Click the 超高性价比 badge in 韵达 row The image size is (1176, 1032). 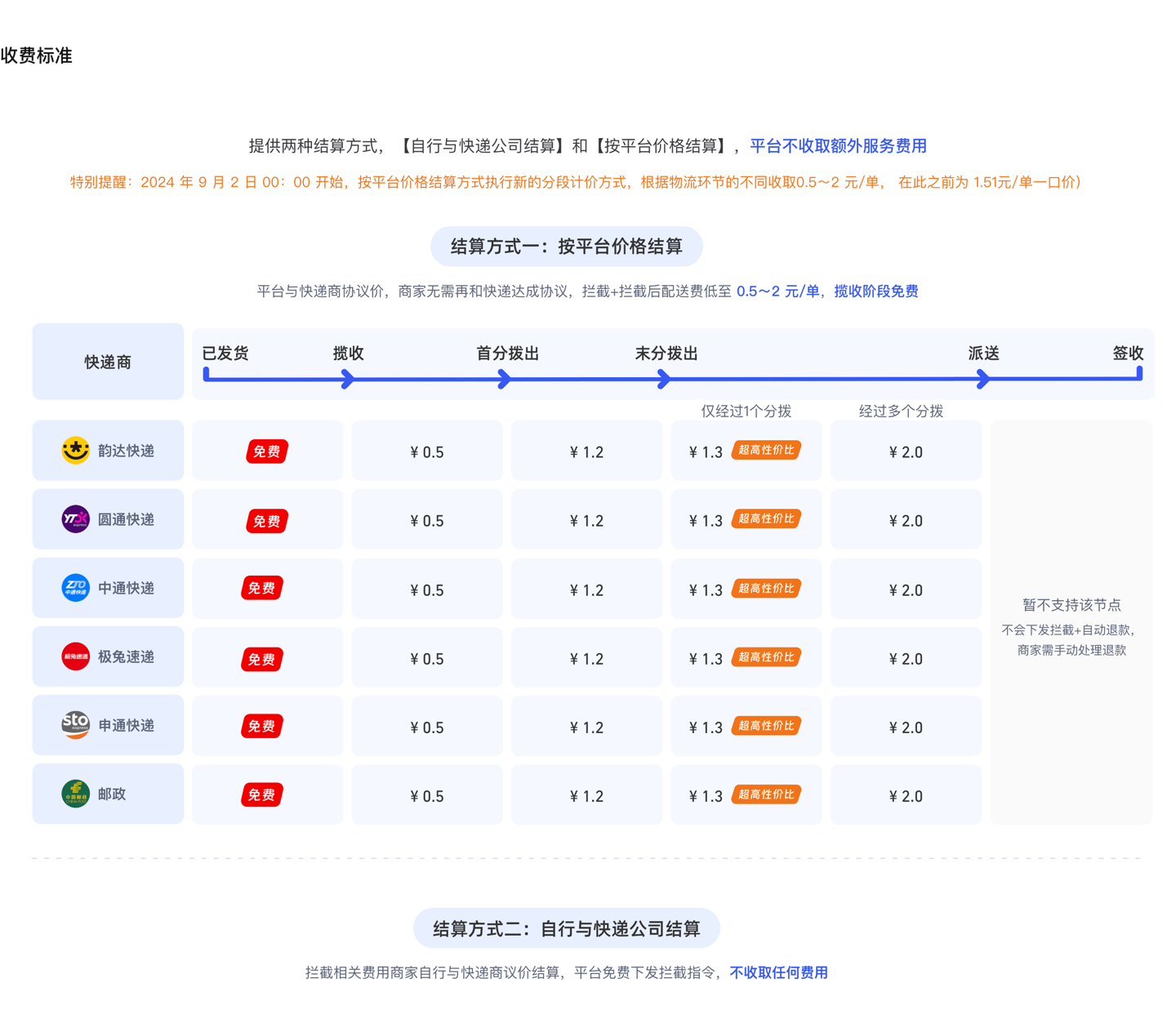click(765, 450)
